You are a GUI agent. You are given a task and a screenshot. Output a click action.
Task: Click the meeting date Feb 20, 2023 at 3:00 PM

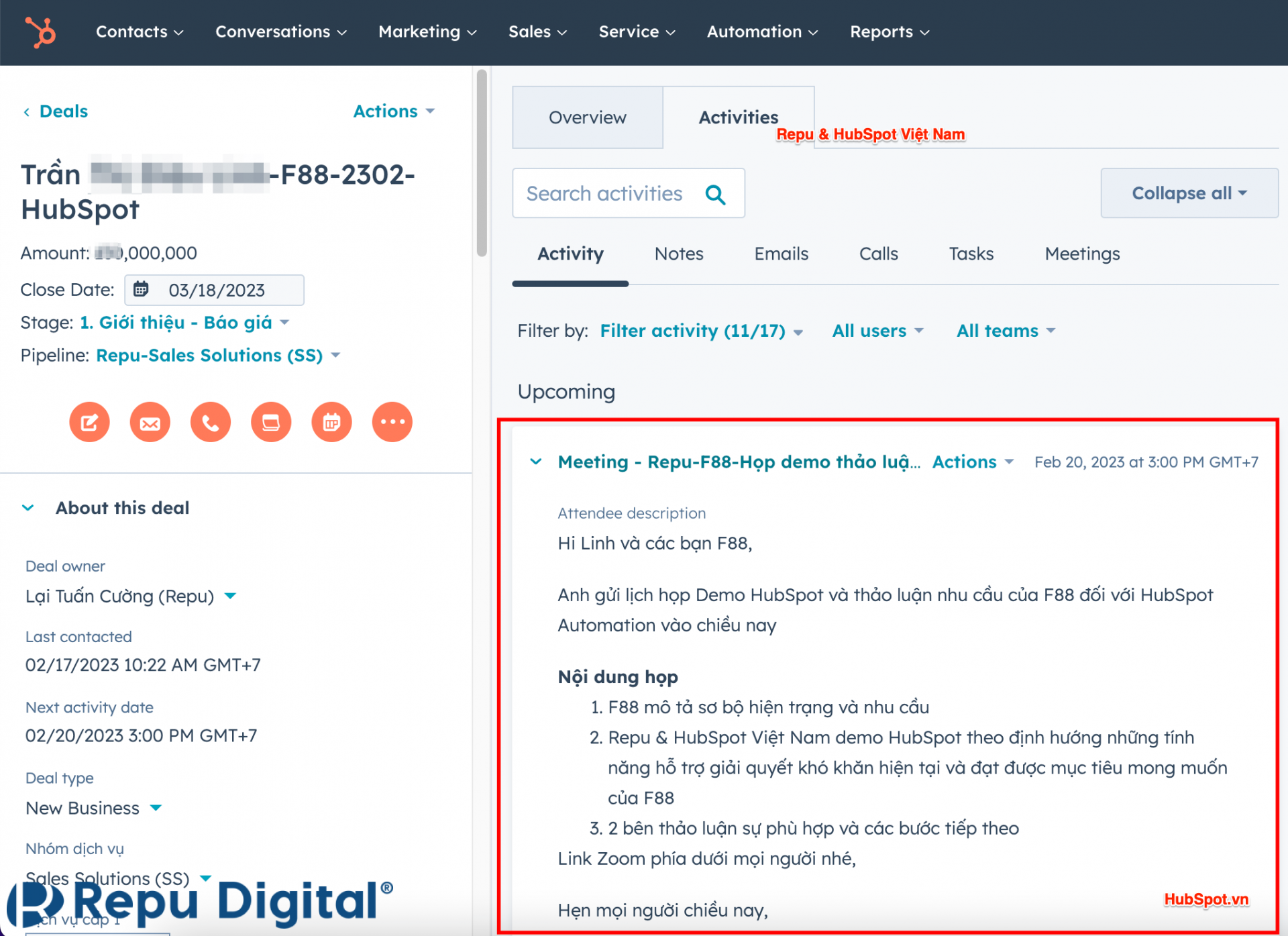(x=1146, y=462)
